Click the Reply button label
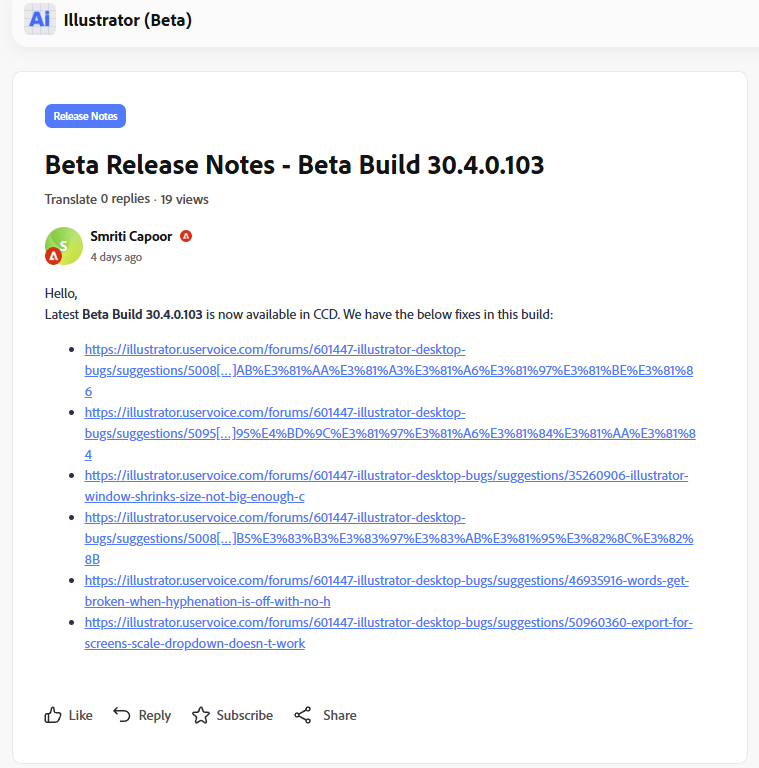The height and width of the screenshot is (768, 759). [155, 716]
